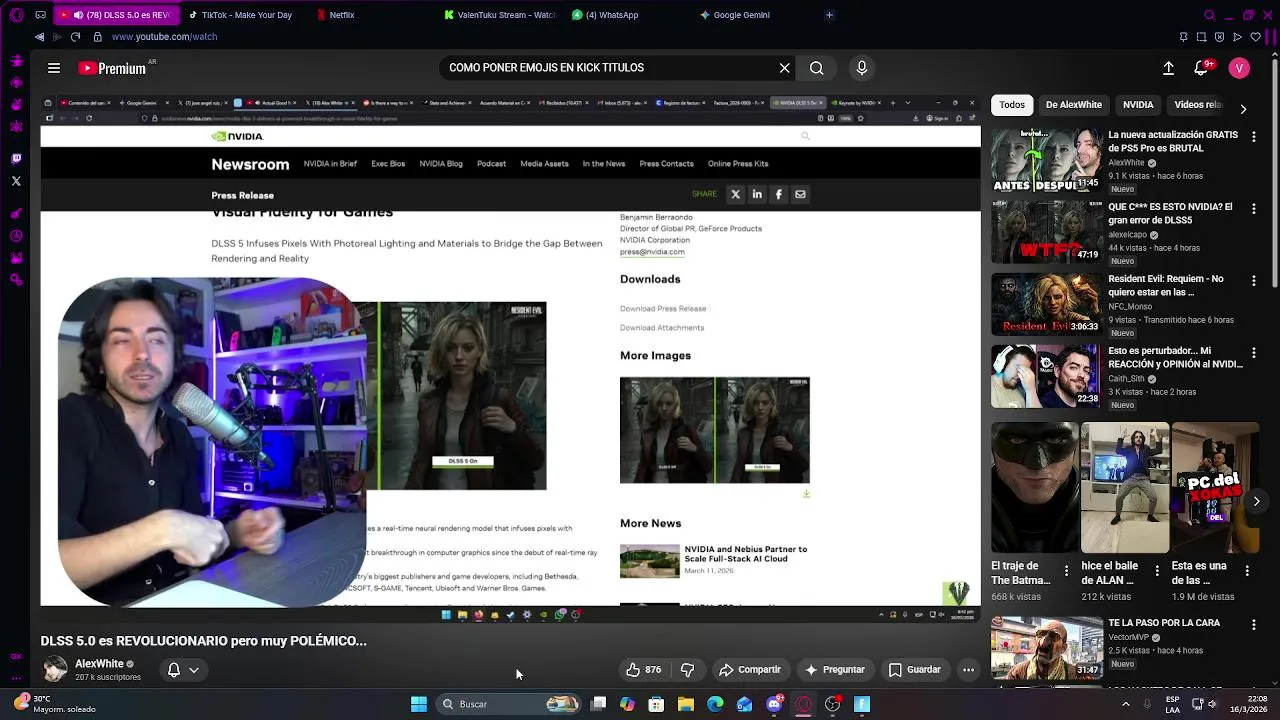Open options for 'Resident Evil: Requiem' video

(x=1254, y=281)
